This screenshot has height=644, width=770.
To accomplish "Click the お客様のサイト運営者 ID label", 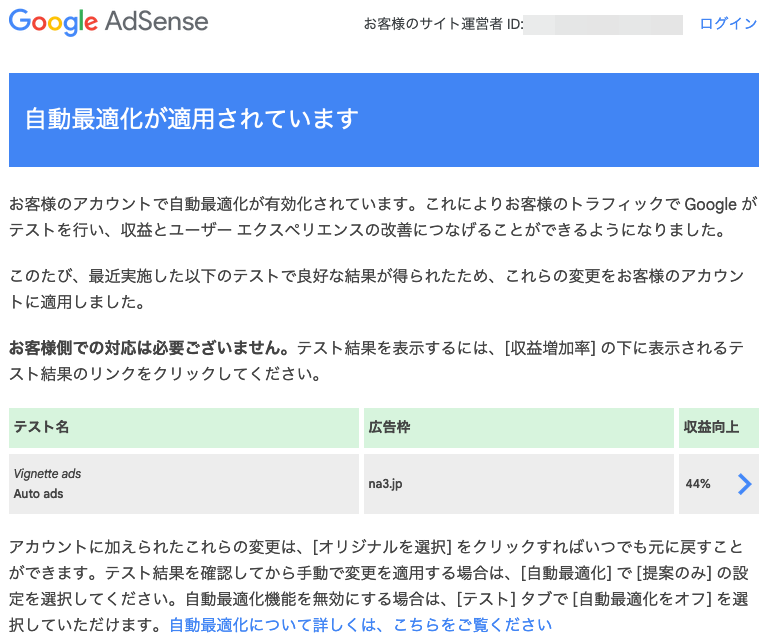I will tap(443, 24).
